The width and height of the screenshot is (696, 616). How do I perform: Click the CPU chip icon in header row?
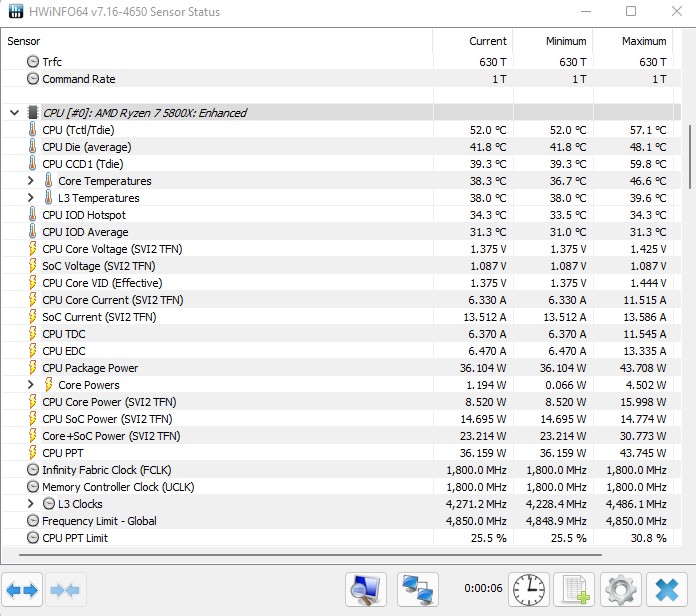(x=32, y=113)
